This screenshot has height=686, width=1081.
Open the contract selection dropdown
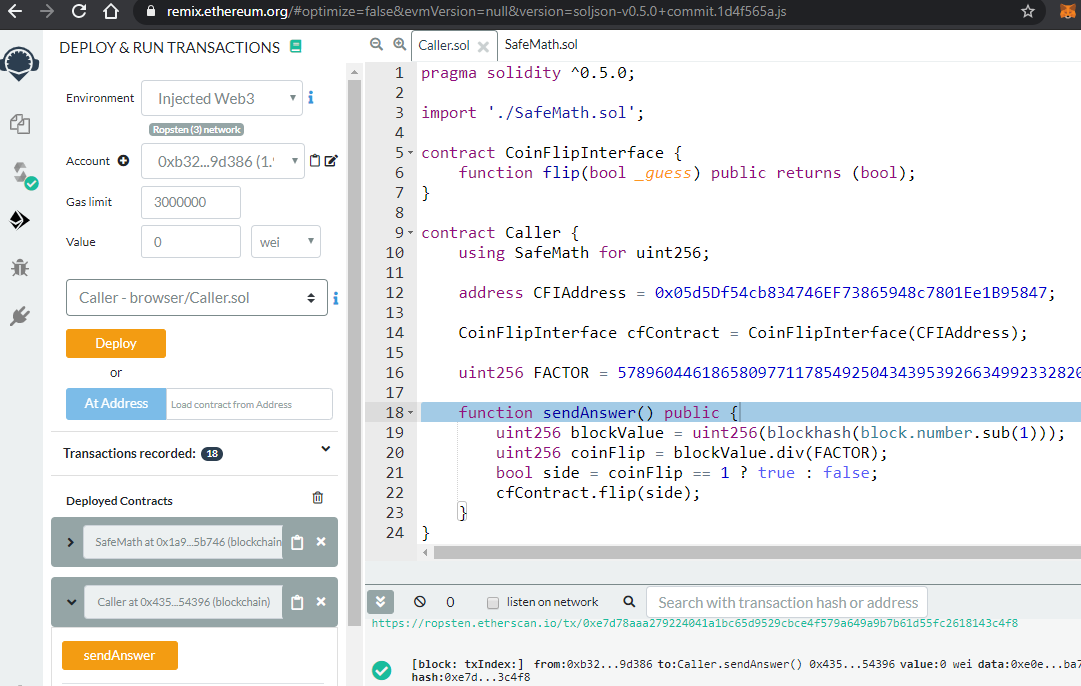(x=196, y=298)
